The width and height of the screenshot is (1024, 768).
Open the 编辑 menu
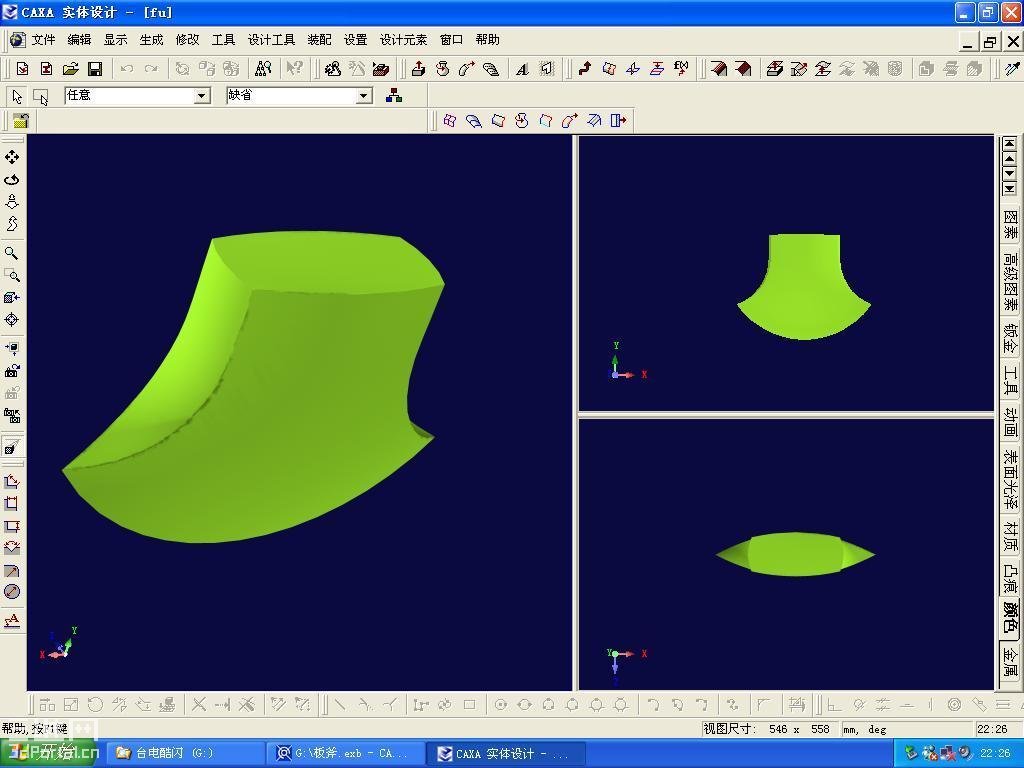coord(80,40)
